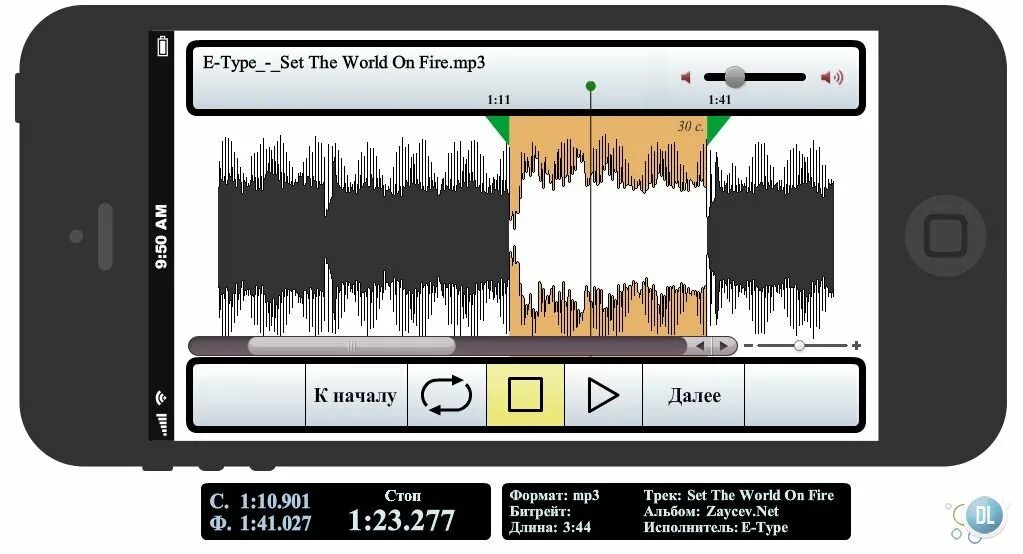Click the scrollbar right arrow

tap(723, 346)
